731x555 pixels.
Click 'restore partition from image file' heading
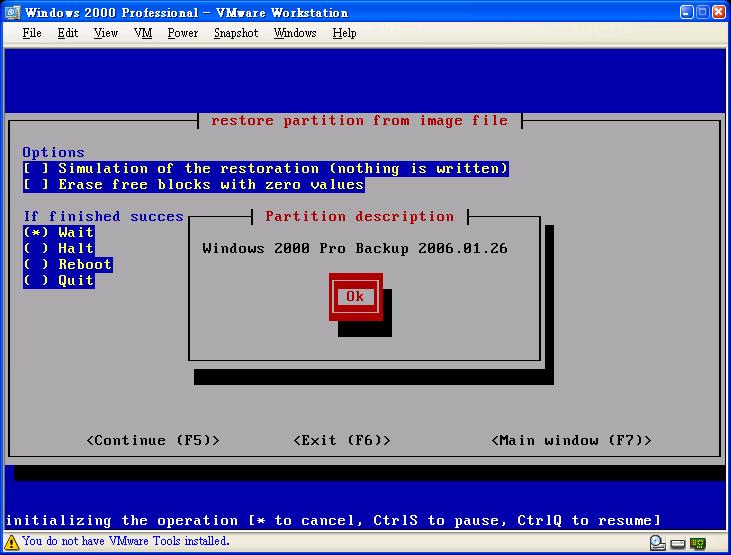click(359, 121)
